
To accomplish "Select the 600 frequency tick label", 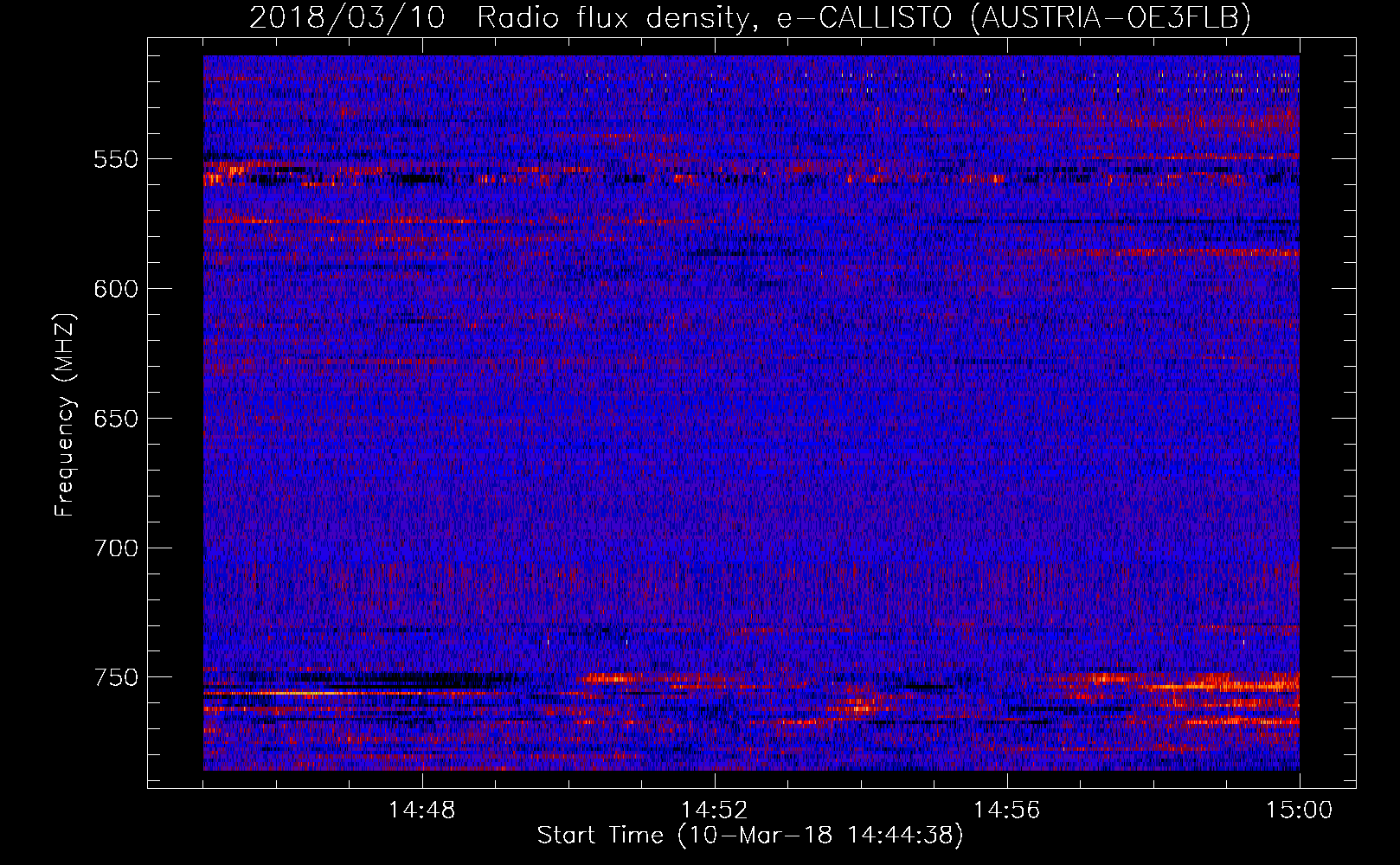I will 116,289.
